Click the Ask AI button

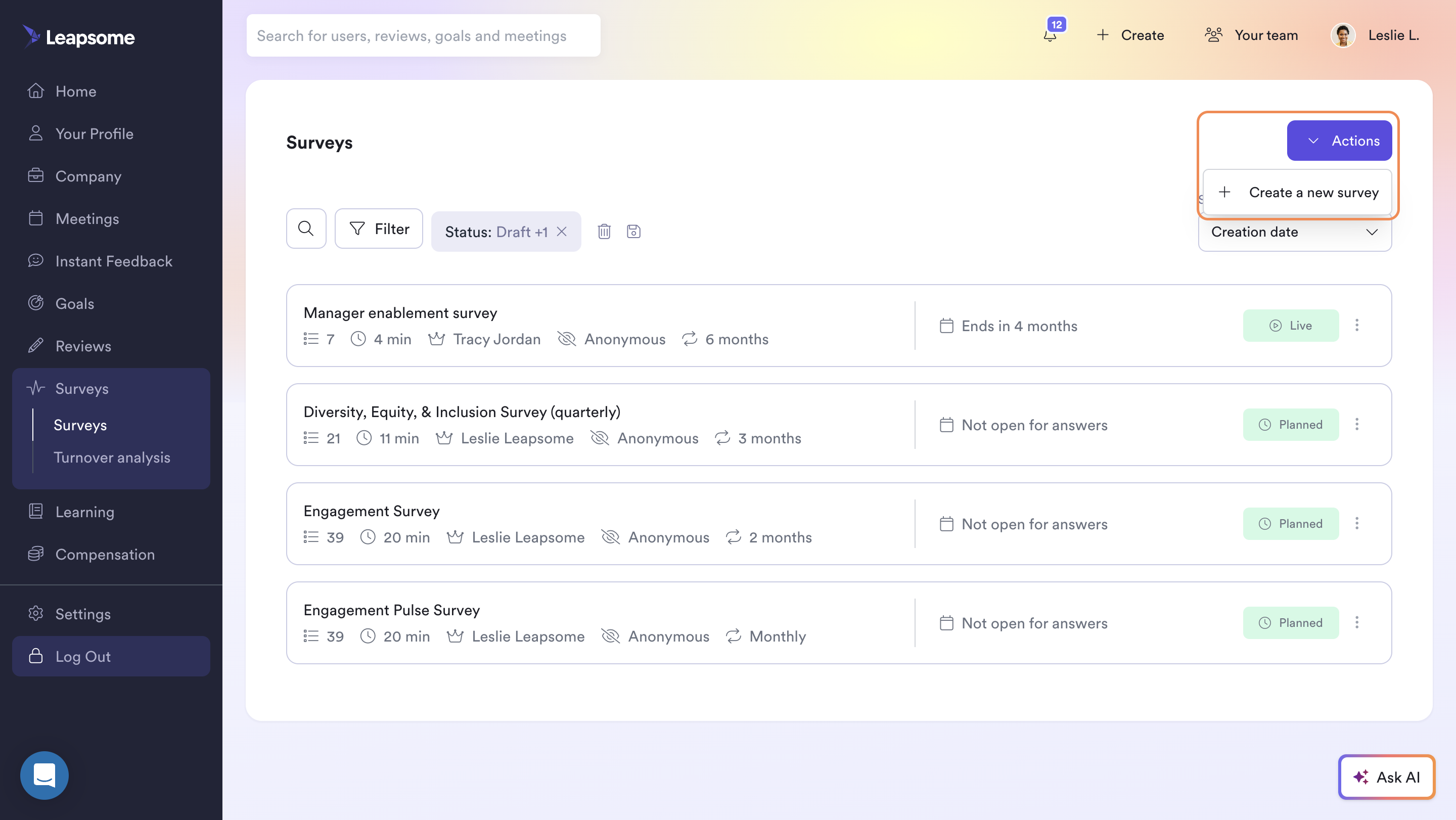[1386, 777]
